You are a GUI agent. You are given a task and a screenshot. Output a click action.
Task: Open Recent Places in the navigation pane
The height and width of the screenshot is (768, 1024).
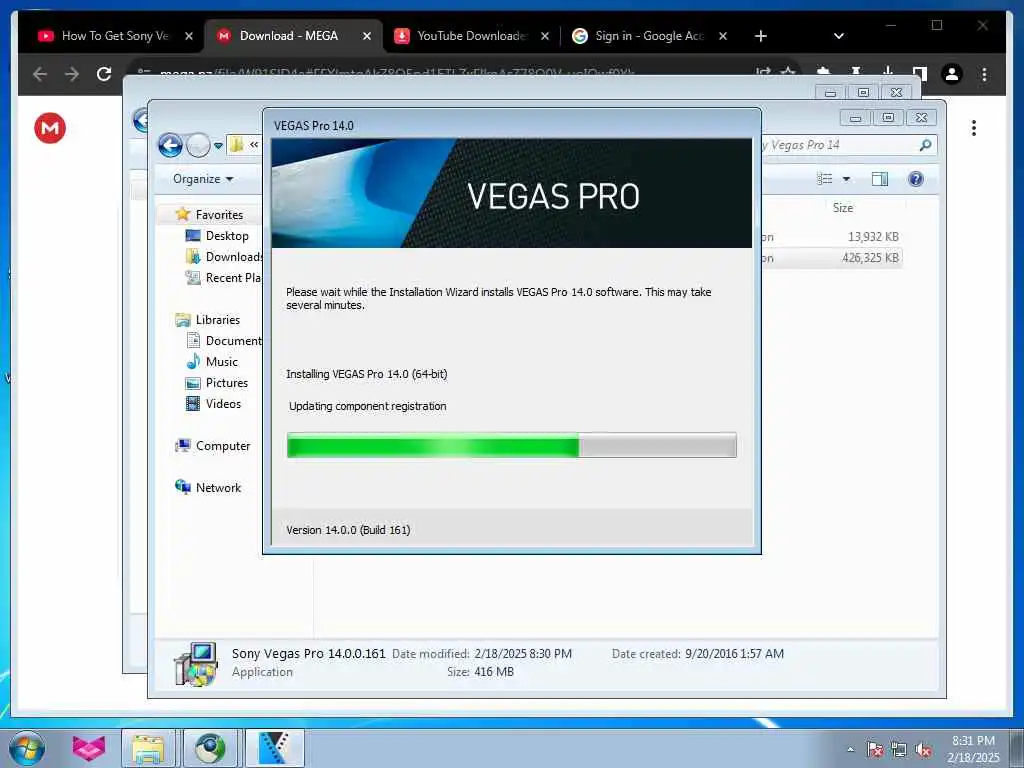point(224,278)
